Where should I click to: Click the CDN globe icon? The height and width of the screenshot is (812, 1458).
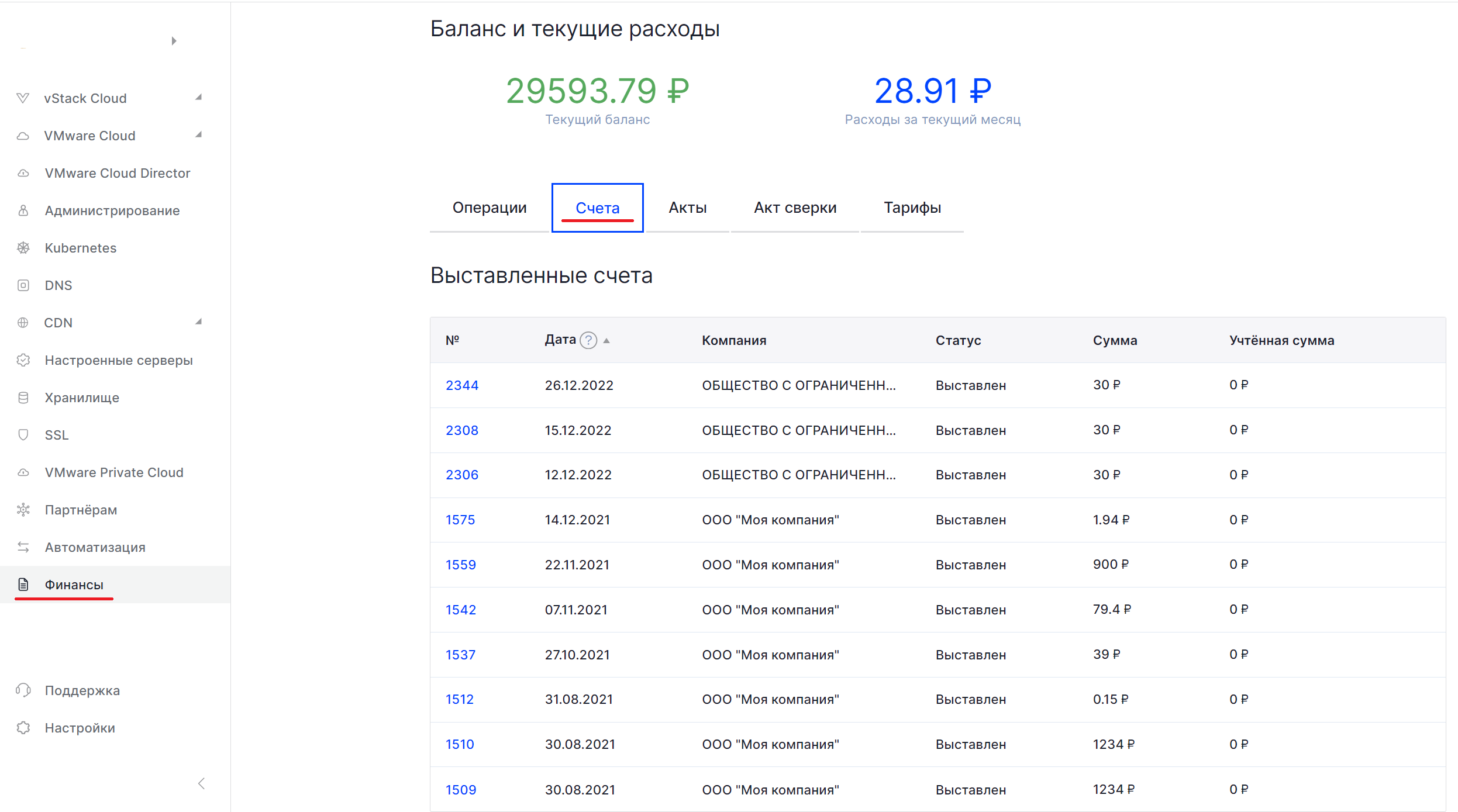(x=23, y=323)
